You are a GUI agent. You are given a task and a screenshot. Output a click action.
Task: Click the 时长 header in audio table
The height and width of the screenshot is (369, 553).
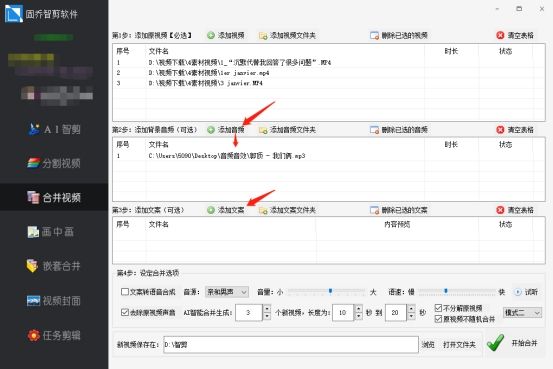click(x=451, y=144)
